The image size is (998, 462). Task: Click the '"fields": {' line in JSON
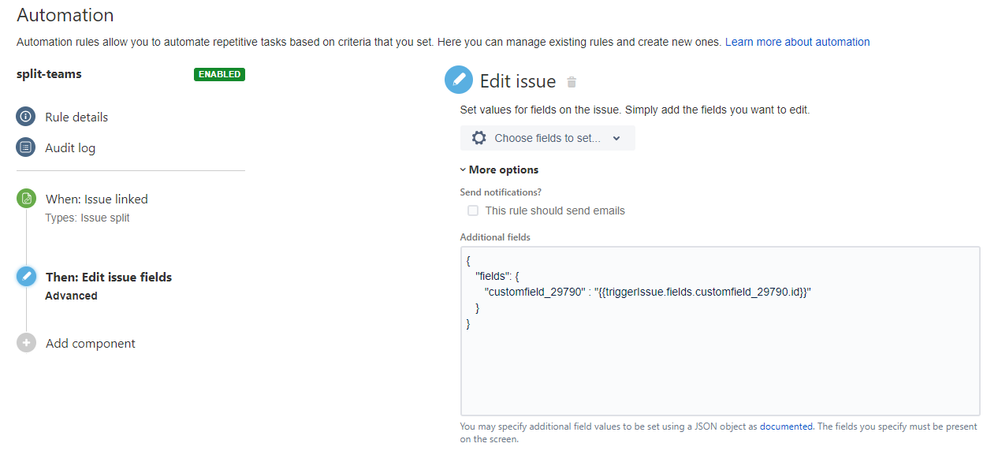click(x=496, y=276)
